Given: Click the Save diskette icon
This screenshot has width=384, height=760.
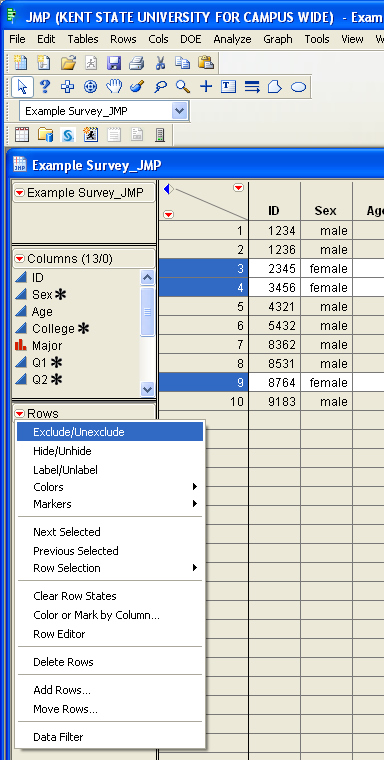Looking at the screenshot, I should pyautogui.click(x=114, y=63).
